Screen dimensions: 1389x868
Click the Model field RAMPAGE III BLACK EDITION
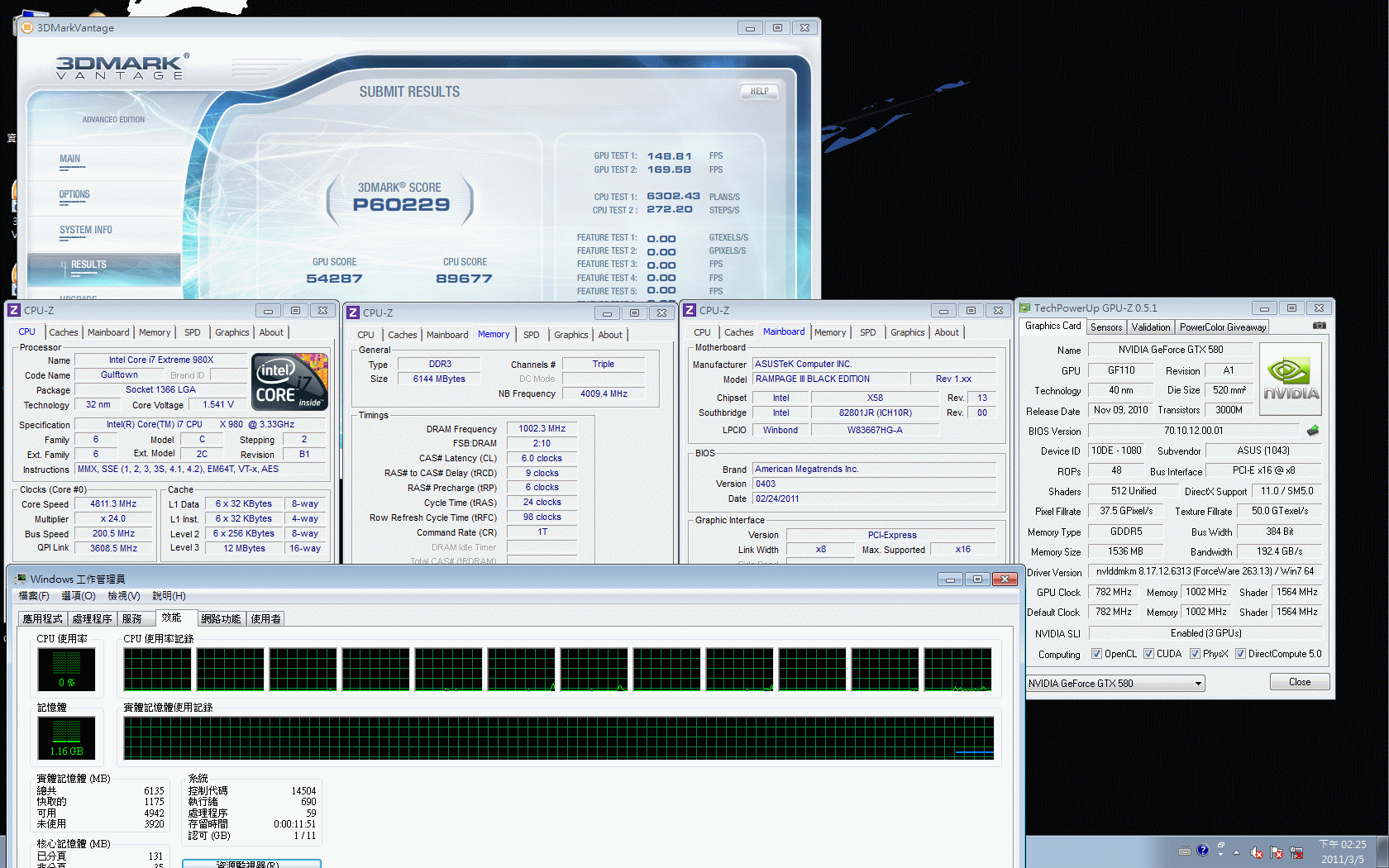click(x=829, y=379)
